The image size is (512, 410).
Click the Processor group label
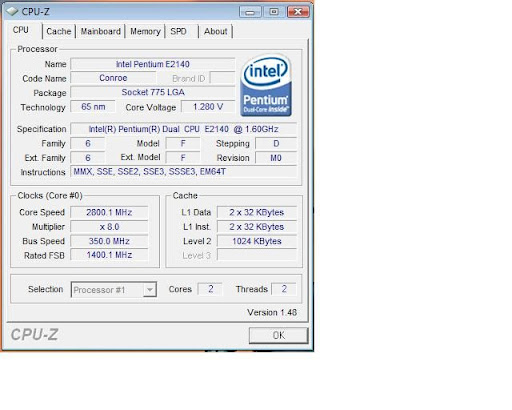point(37,49)
